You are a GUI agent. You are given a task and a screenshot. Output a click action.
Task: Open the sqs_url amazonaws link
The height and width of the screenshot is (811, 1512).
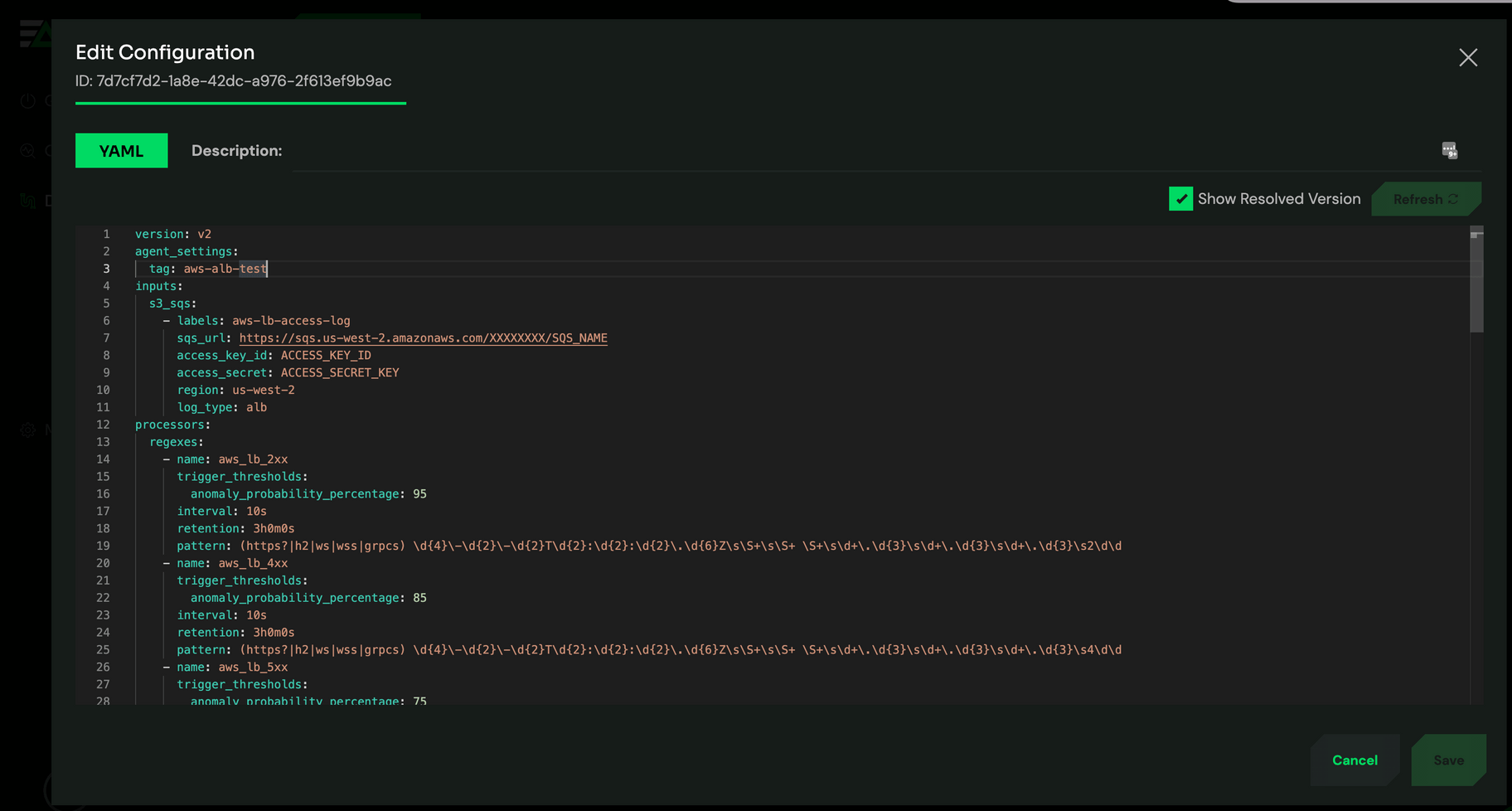(x=423, y=338)
